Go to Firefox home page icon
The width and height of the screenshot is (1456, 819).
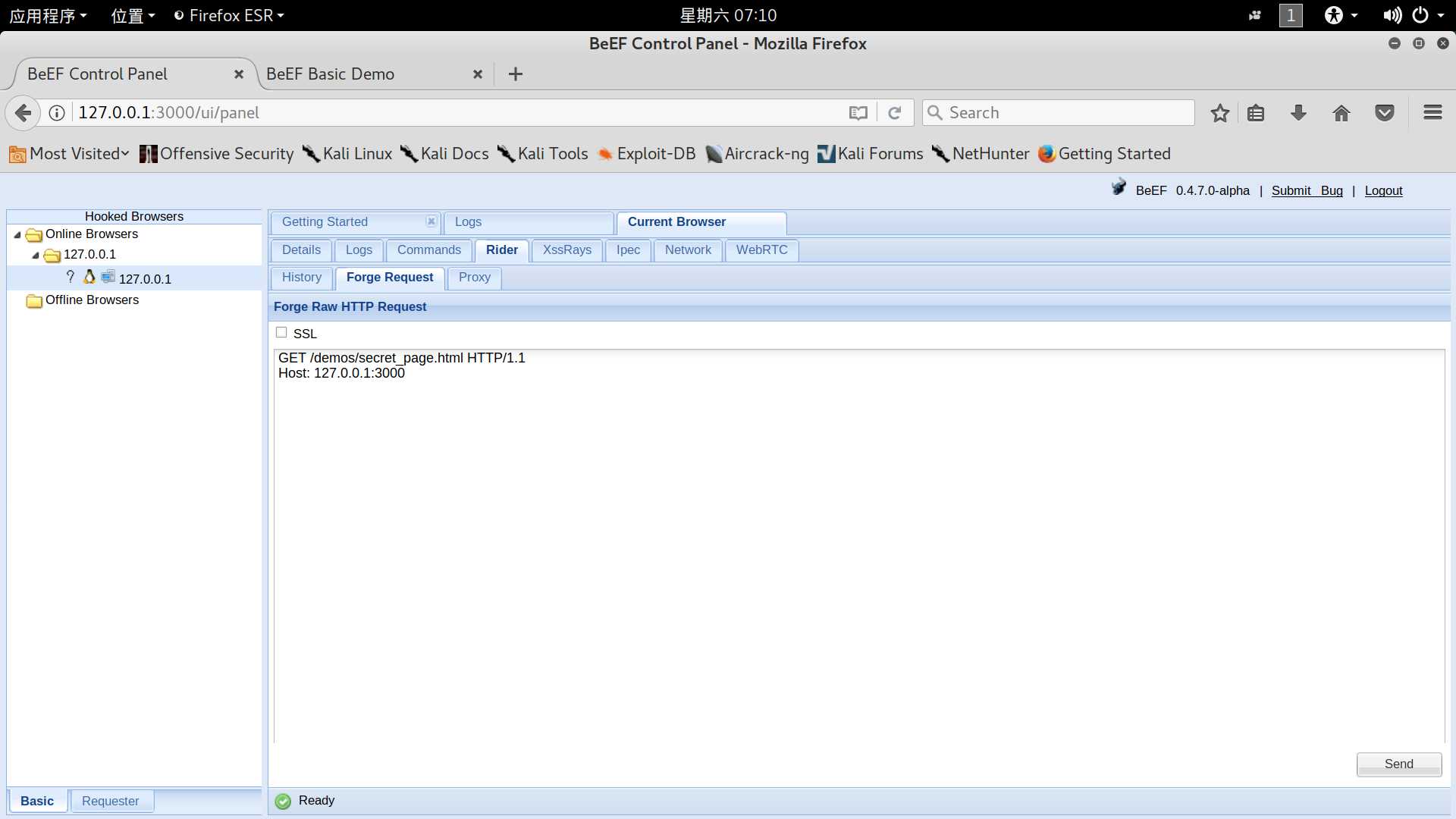point(1341,113)
